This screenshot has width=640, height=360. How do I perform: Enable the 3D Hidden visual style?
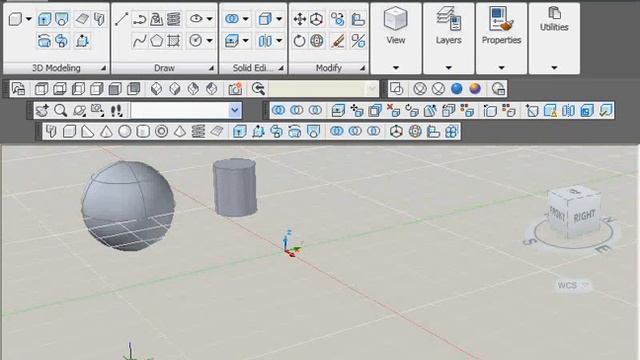coord(438,89)
